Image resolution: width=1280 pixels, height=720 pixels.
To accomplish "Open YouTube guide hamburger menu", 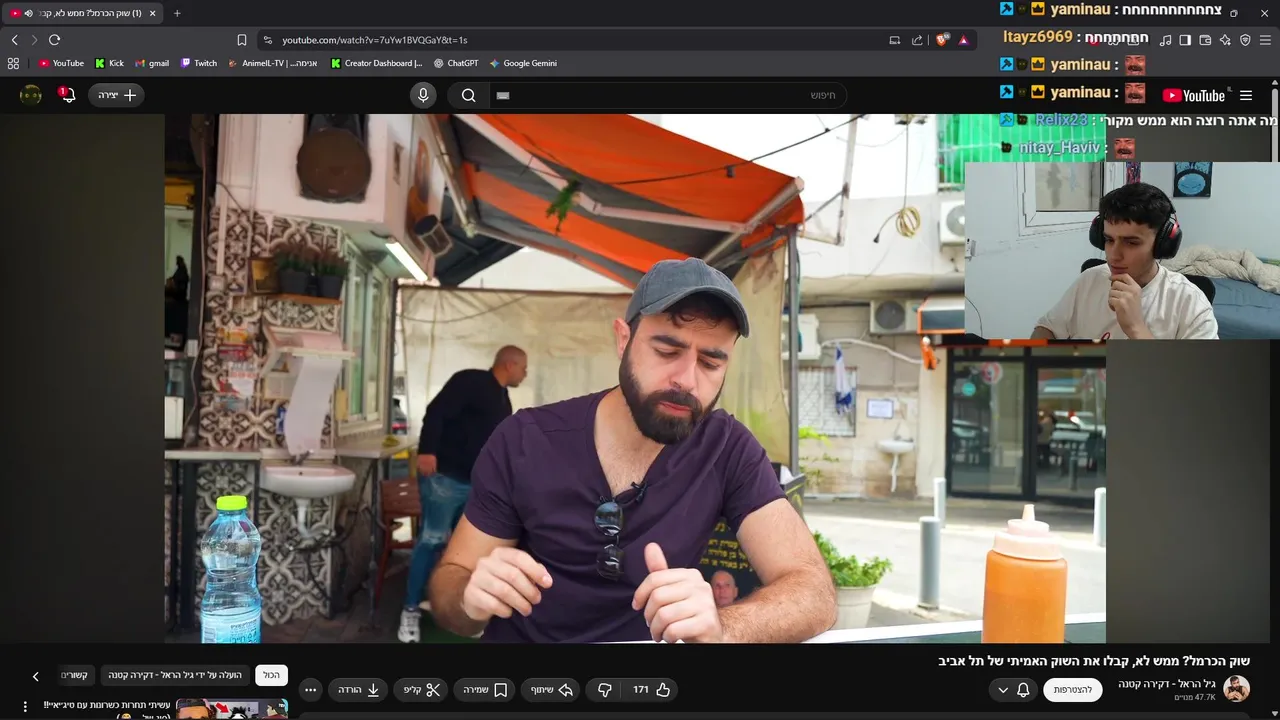I will (x=1246, y=96).
